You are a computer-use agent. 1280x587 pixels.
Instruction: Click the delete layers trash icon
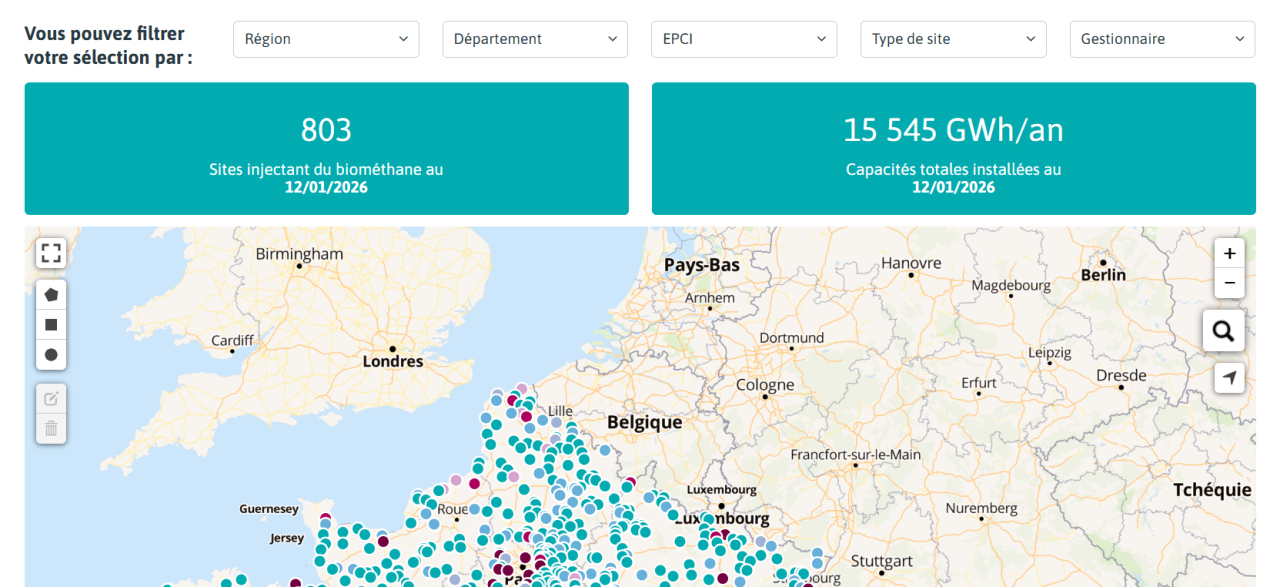[x=51, y=429]
